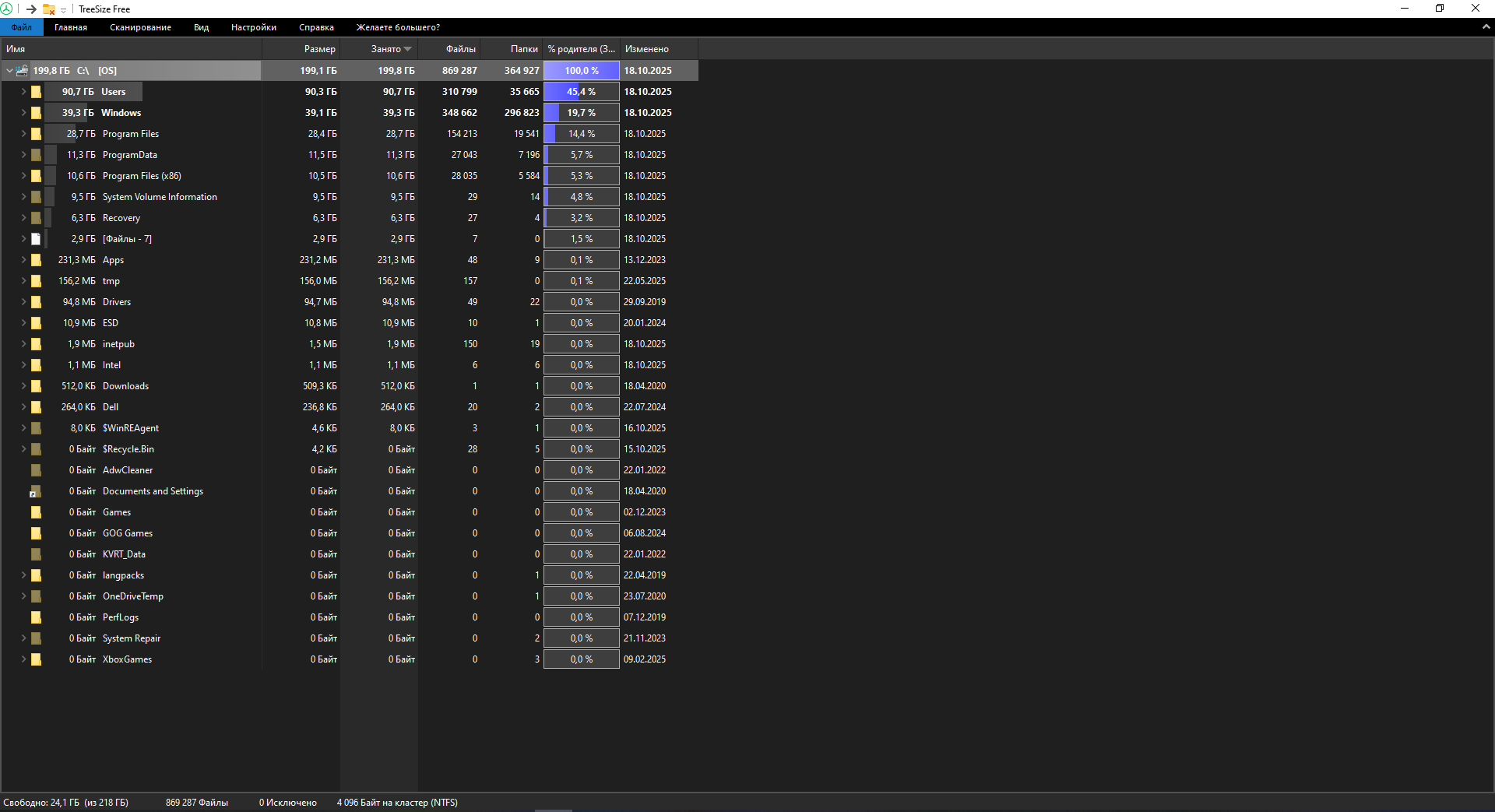Open the quick access toolbar dropdown
This screenshot has width=1495, height=812.
pyautogui.click(x=64, y=9)
